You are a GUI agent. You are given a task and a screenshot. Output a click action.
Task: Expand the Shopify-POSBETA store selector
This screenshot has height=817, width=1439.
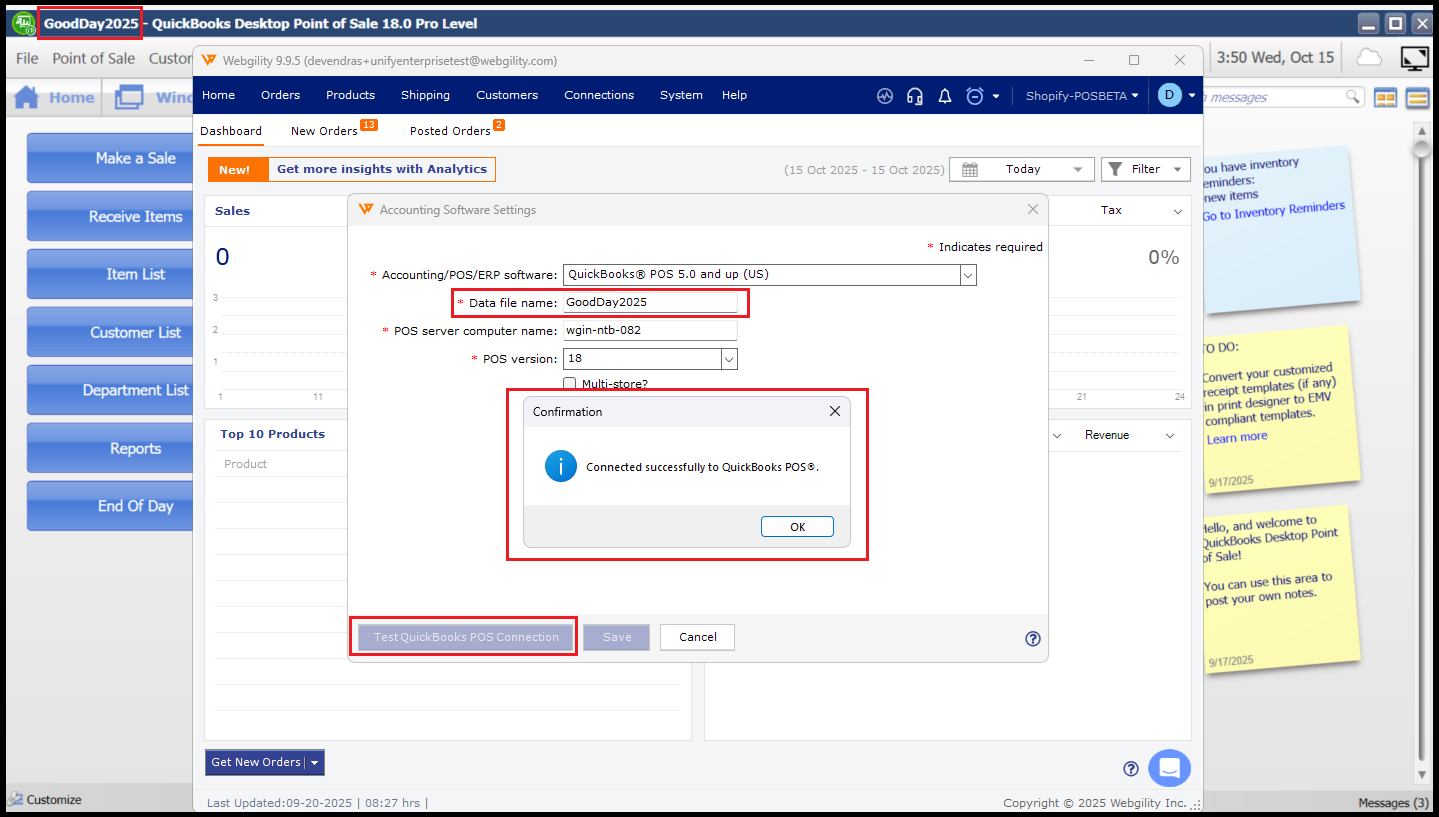point(1082,96)
